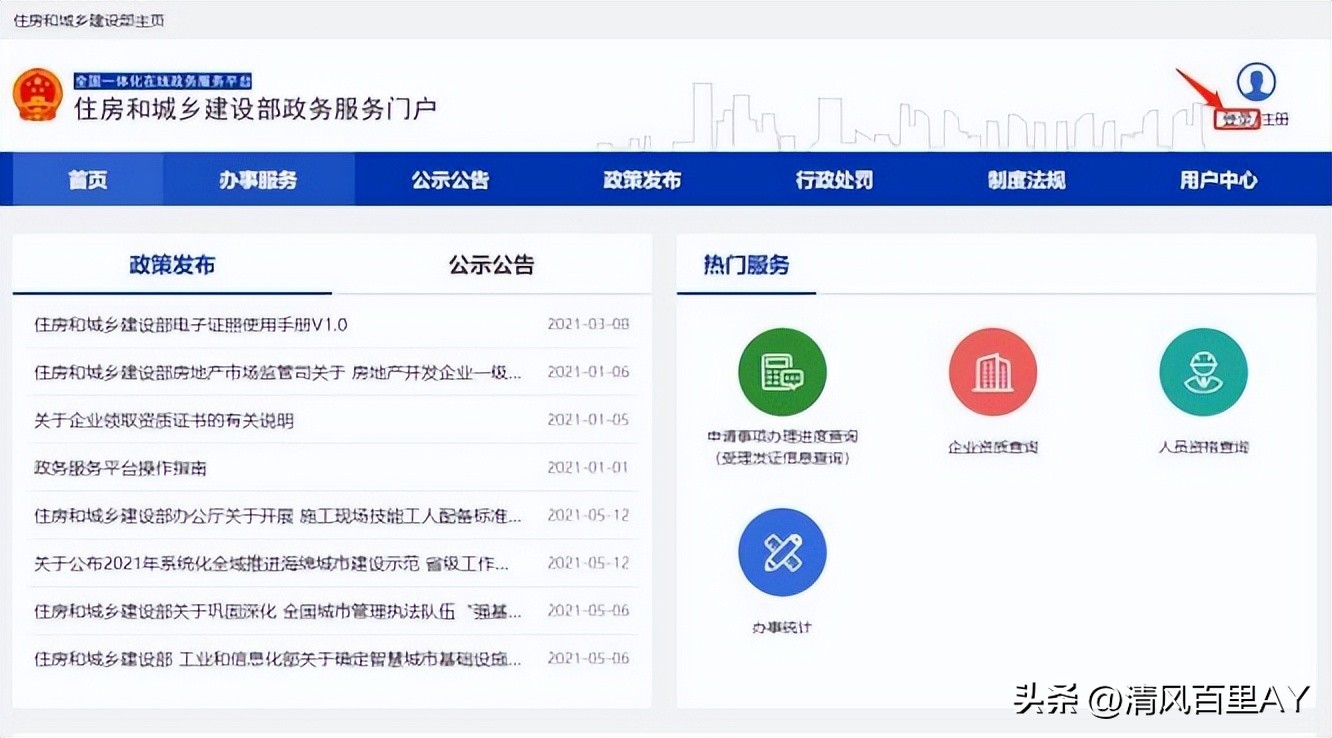Open the 行政处罚 navigation menu
The height and width of the screenshot is (738, 1332).
(834, 179)
